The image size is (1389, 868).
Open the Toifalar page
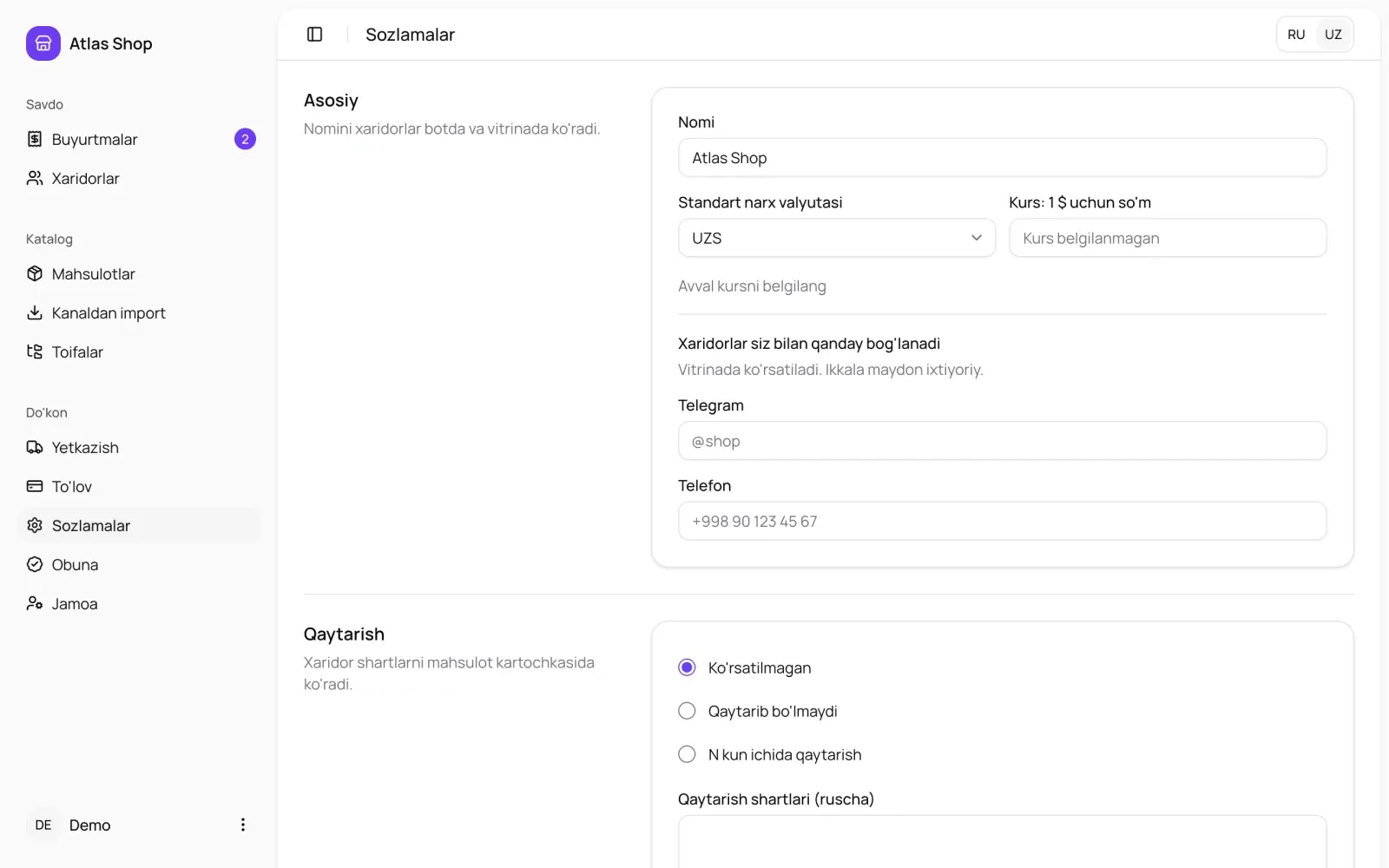tap(139, 352)
